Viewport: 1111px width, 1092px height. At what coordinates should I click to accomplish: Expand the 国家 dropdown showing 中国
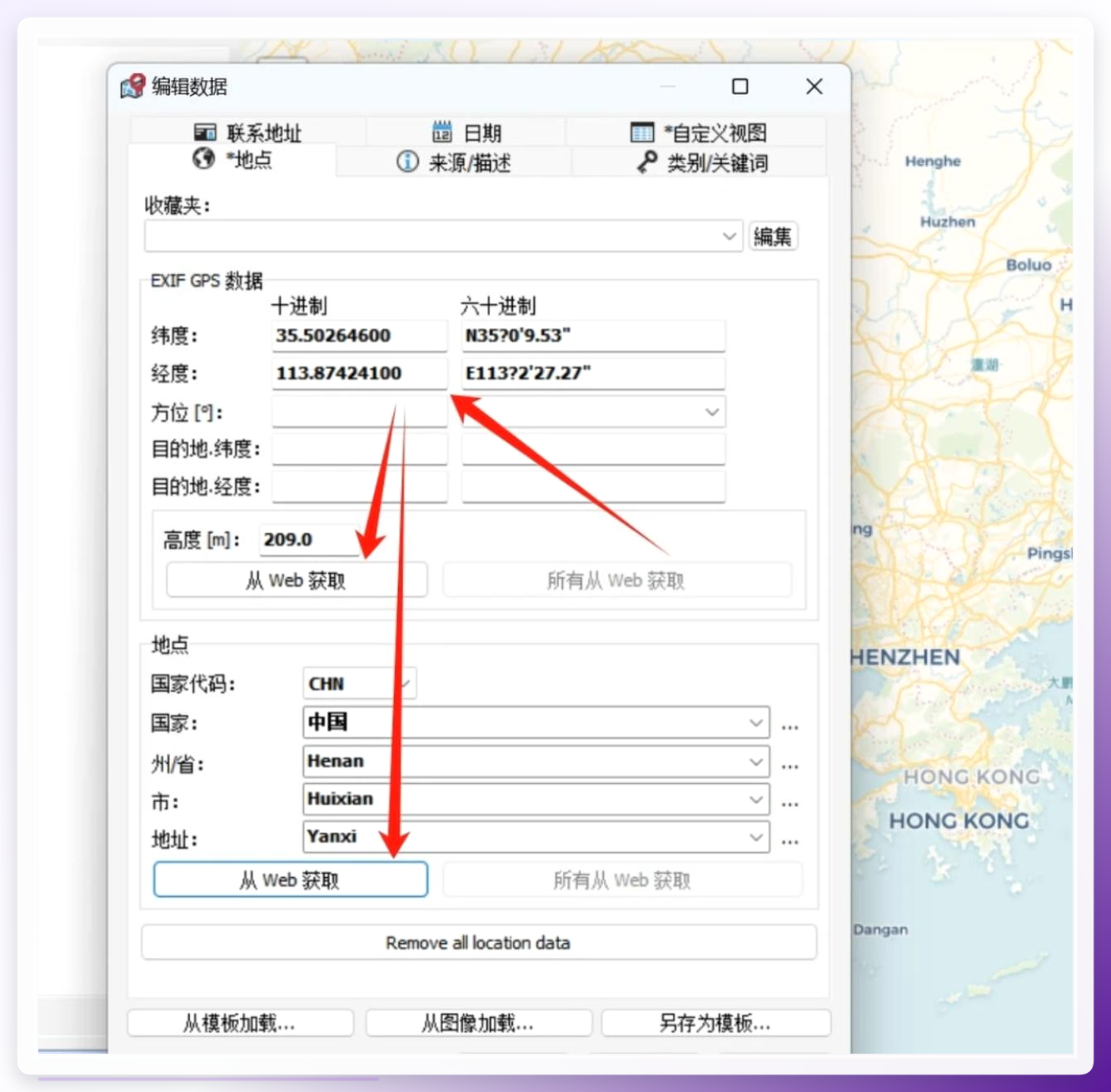point(756,722)
